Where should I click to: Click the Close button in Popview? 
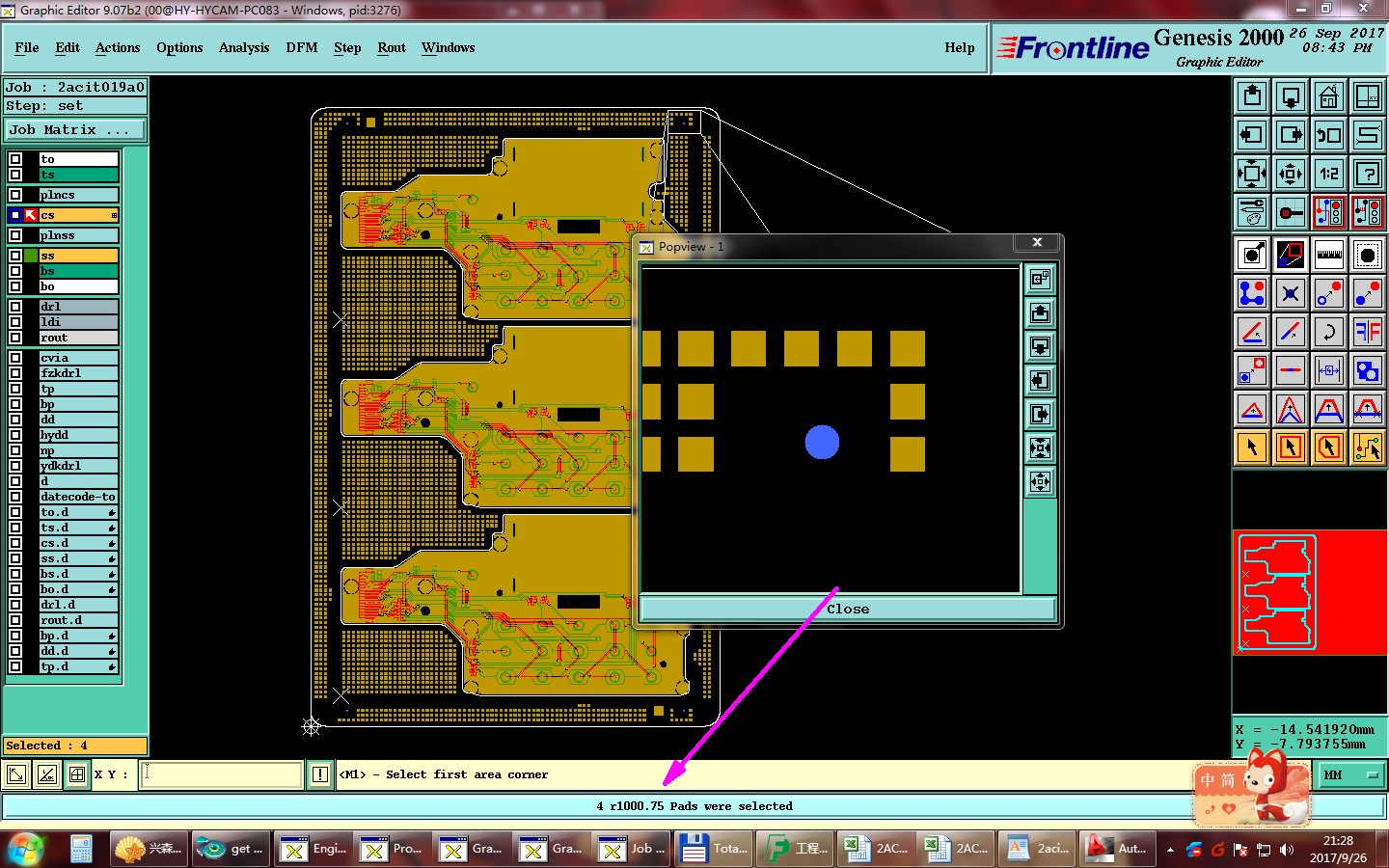[x=848, y=609]
